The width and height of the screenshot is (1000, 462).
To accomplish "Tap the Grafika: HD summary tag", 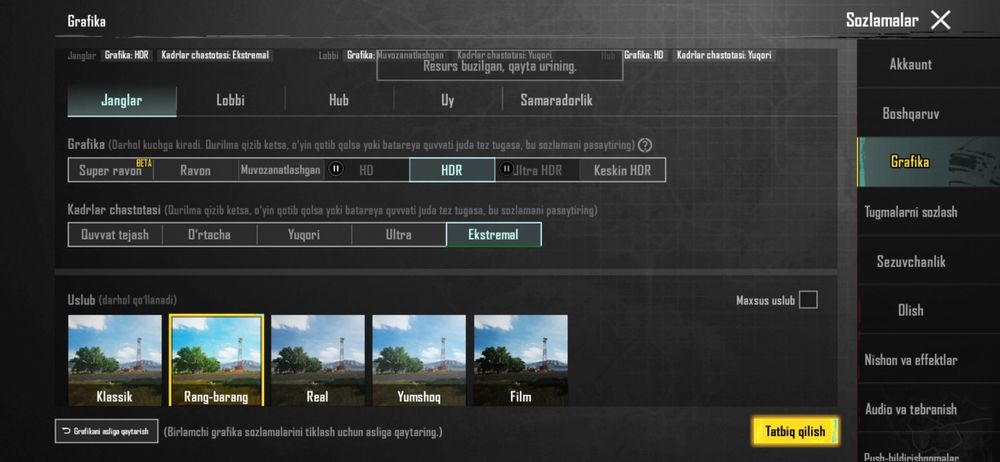I will point(644,56).
